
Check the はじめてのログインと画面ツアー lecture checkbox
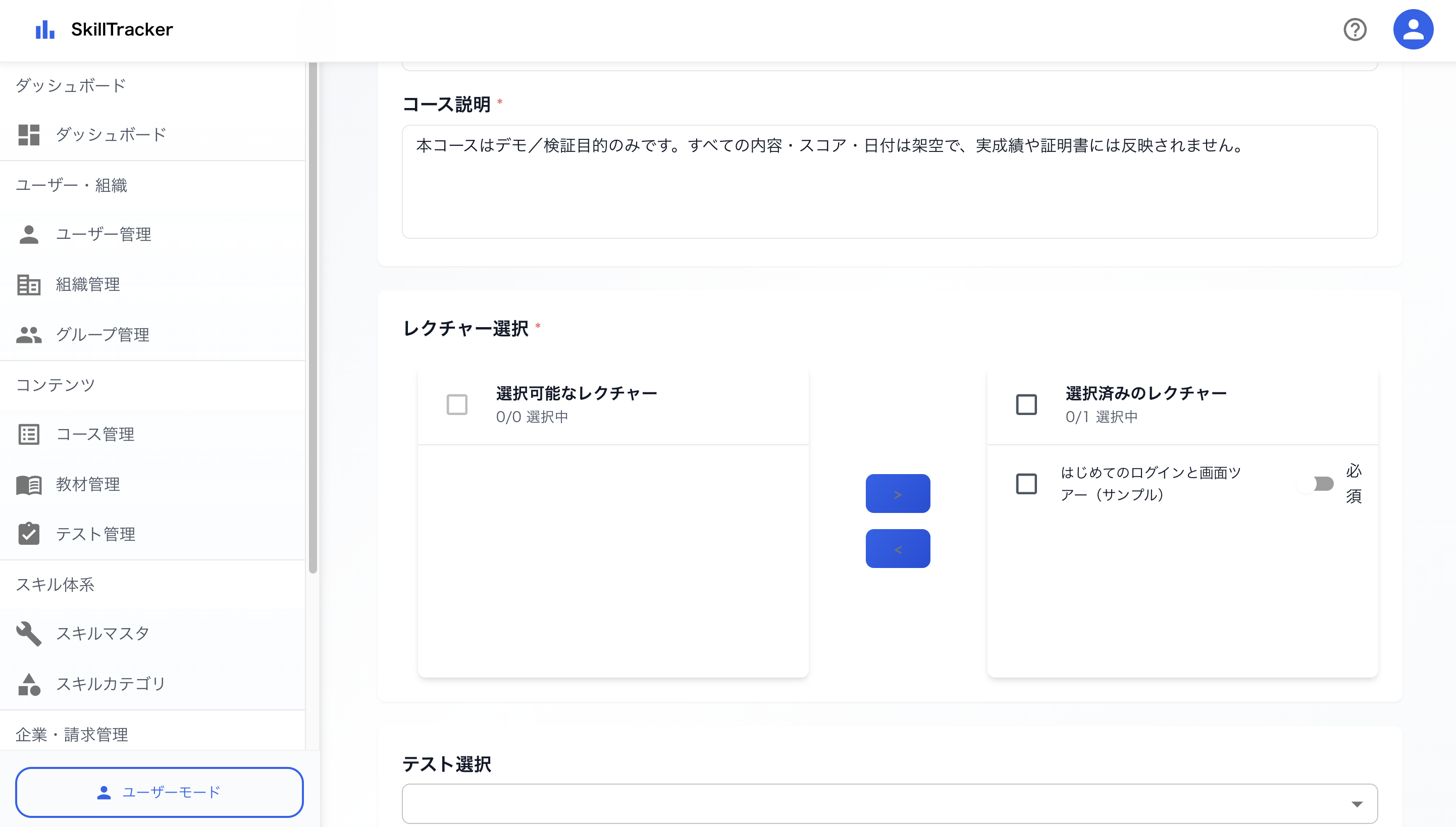pos(1027,484)
